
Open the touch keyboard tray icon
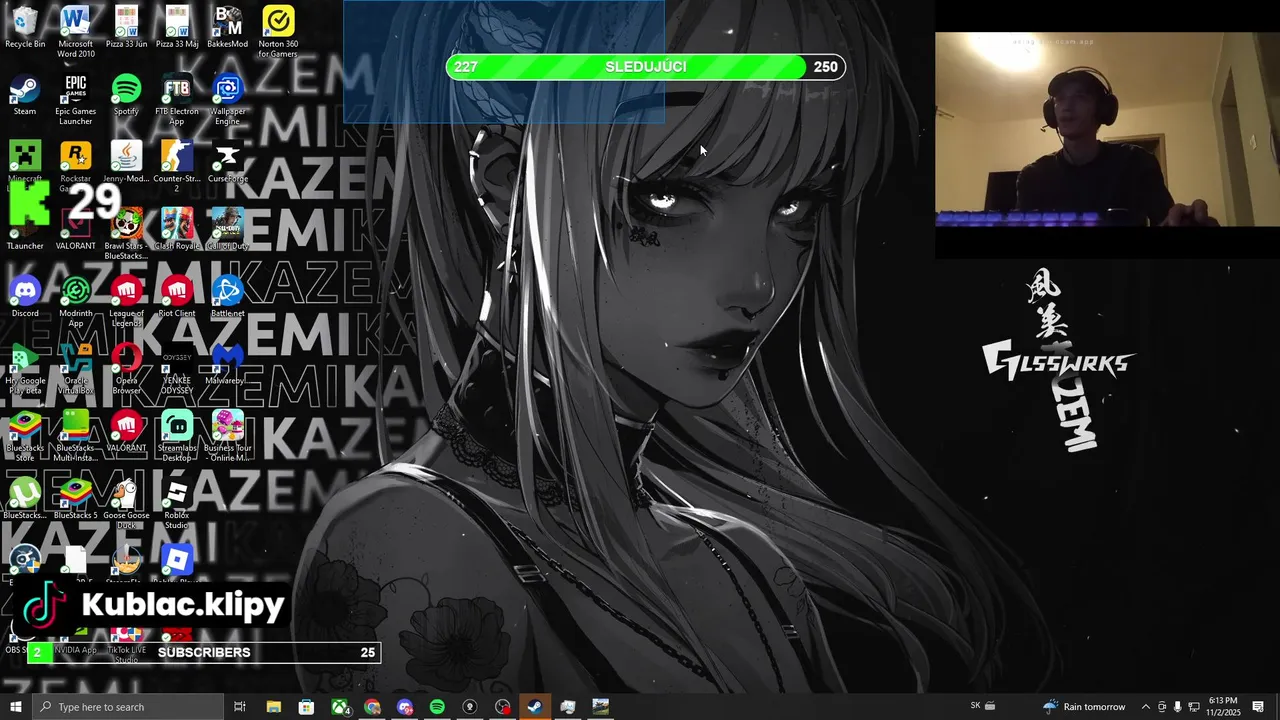pyautogui.click(x=990, y=707)
